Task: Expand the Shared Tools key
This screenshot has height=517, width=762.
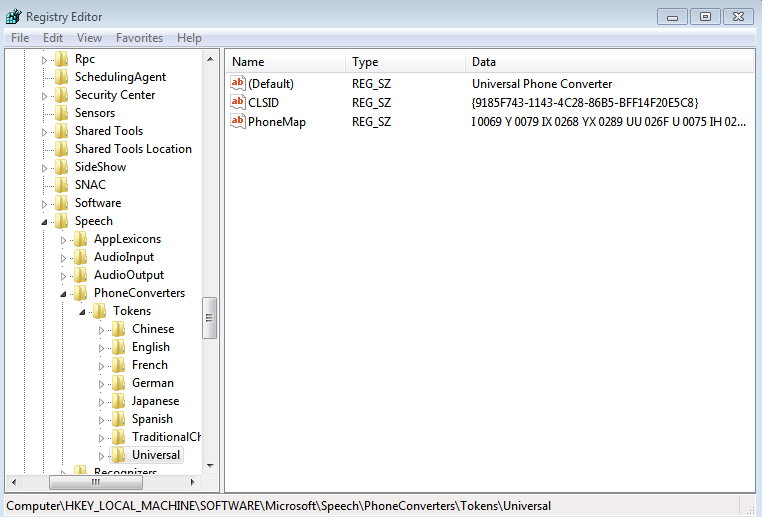Action: [44, 132]
